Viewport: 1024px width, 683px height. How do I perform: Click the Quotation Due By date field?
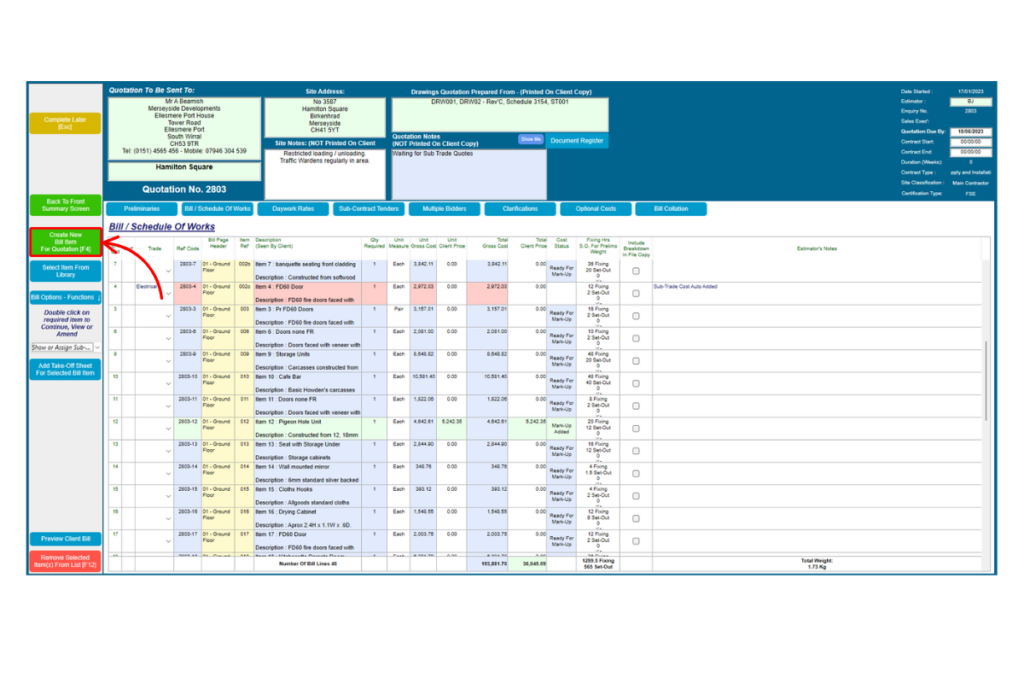point(971,131)
